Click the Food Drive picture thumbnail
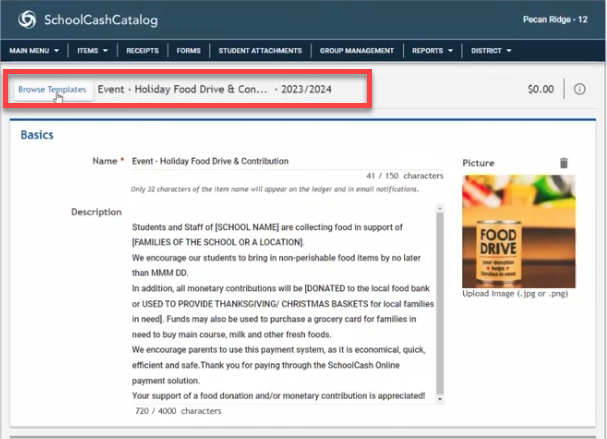 pyautogui.click(x=519, y=232)
